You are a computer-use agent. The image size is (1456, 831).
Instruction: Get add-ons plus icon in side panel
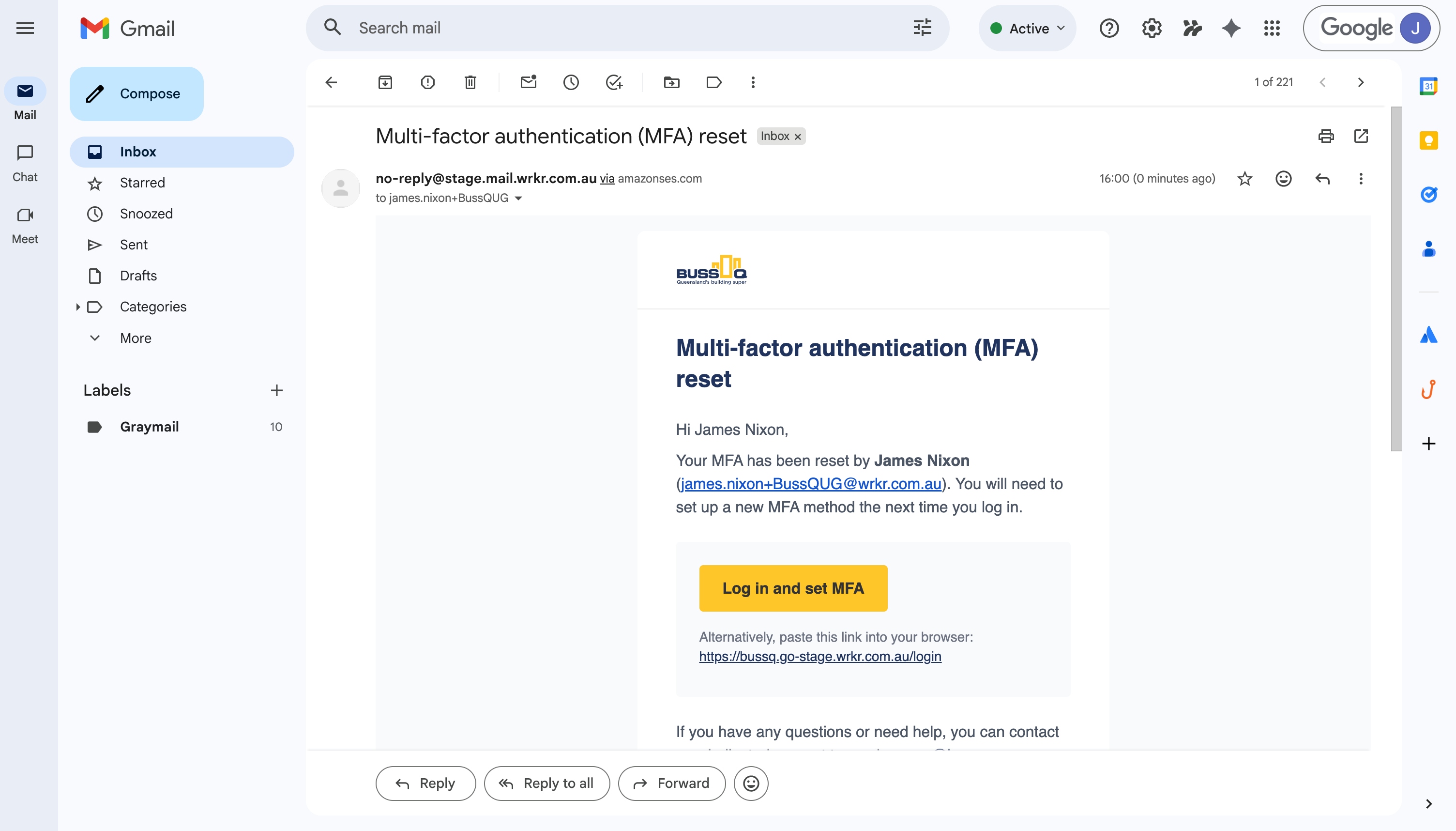pyautogui.click(x=1428, y=444)
